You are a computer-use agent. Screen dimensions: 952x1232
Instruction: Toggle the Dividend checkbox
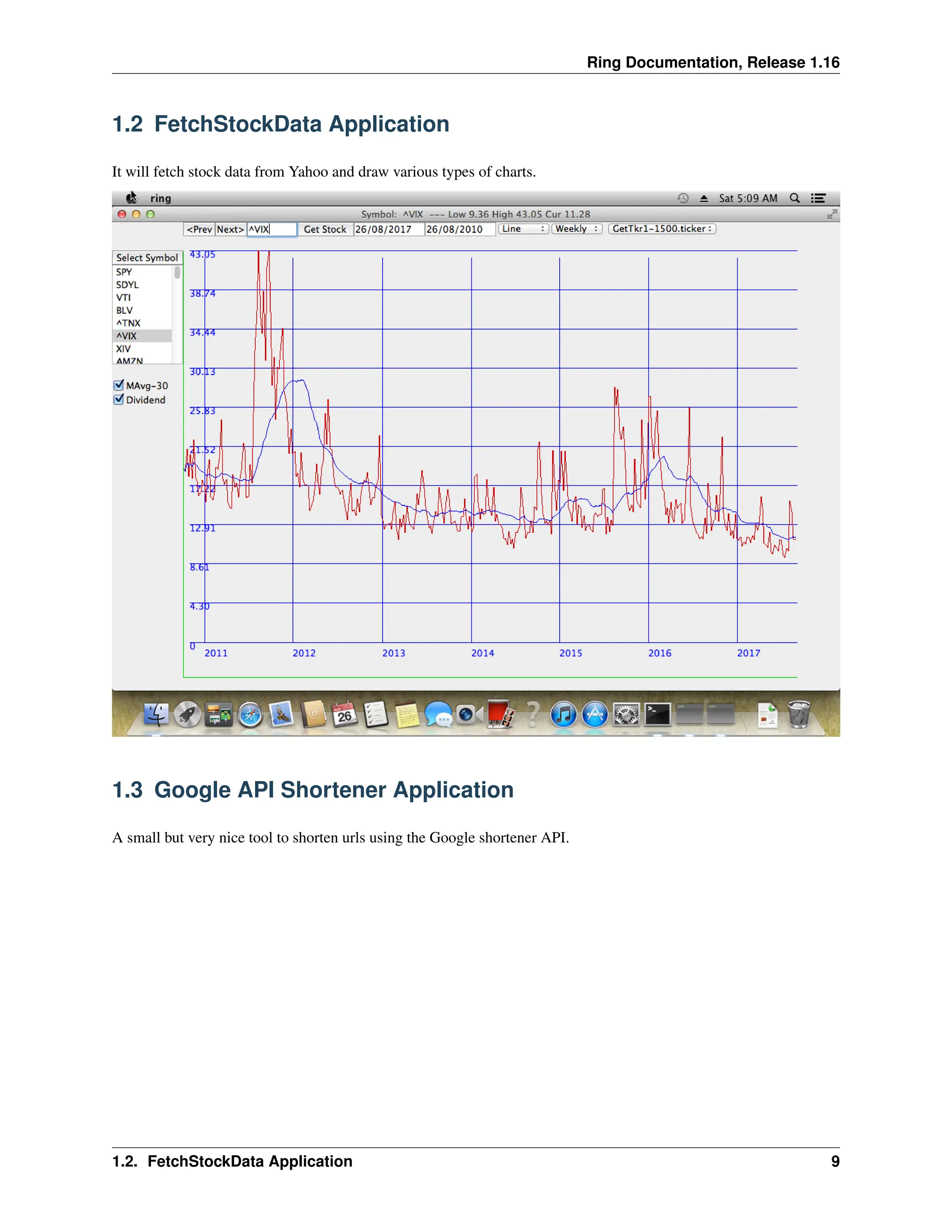point(119,399)
